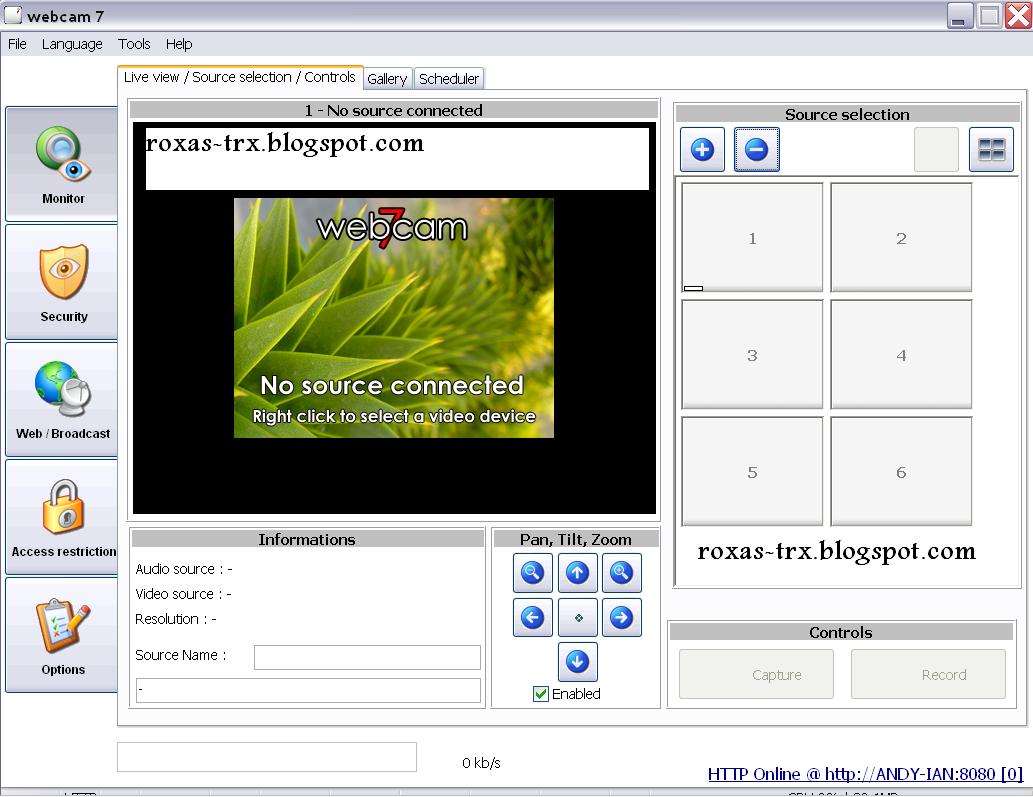Open the Monitor panel
Image resolution: width=1033 pixels, height=797 pixels.
click(x=62, y=163)
